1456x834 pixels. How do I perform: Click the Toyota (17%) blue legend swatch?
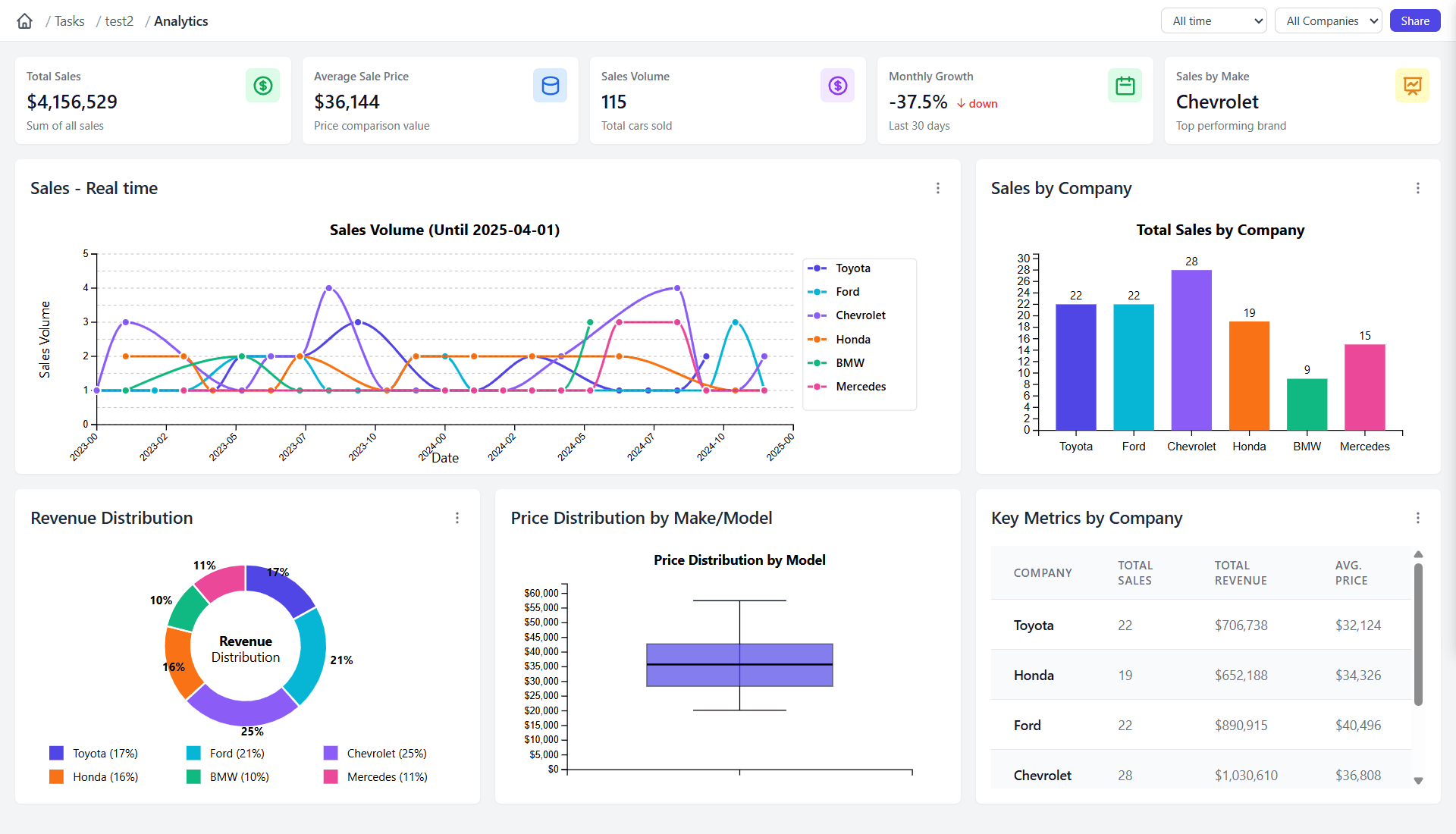[x=56, y=753]
